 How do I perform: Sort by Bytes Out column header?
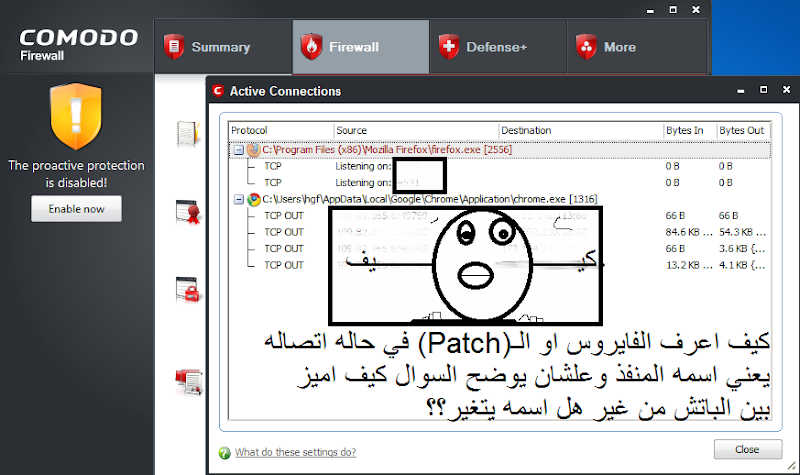pos(743,131)
